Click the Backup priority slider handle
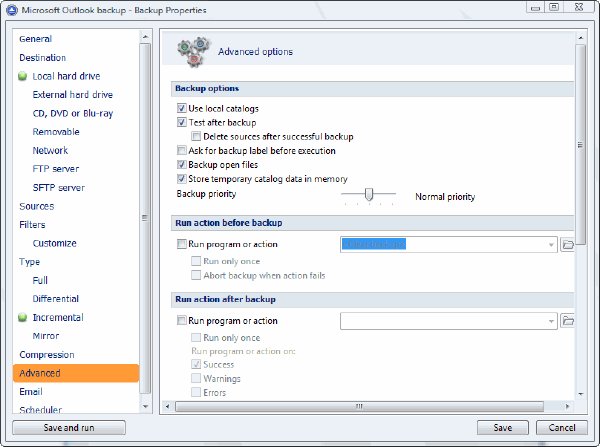 (368, 194)
